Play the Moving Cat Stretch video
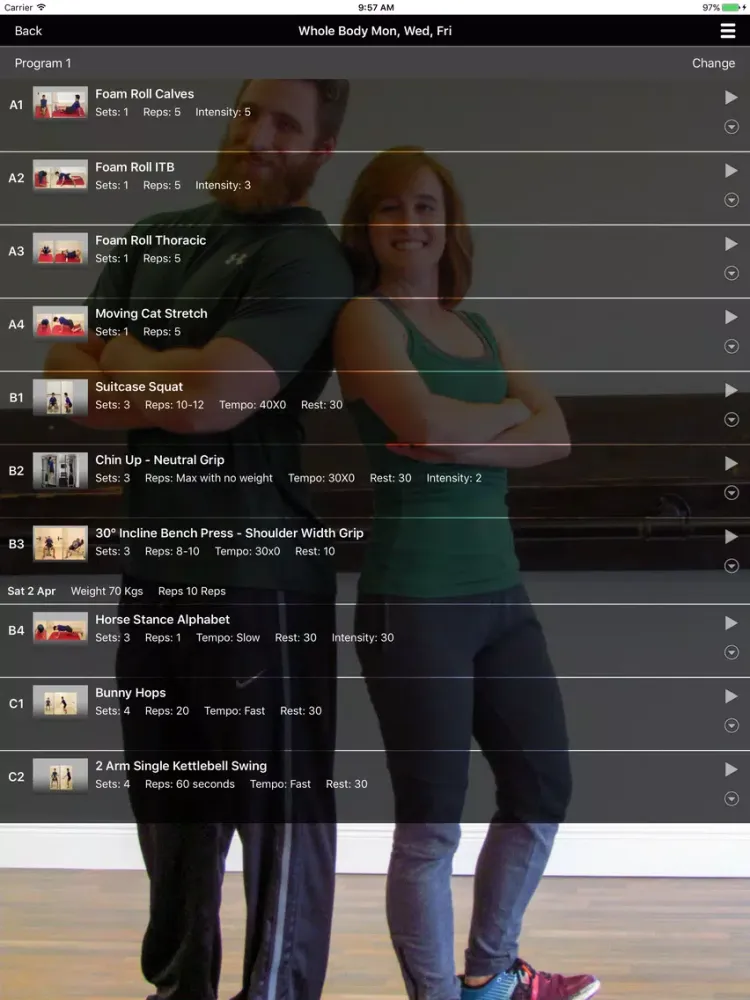This screenshot has height=1000, width=750. pyautogui.click(x=731, y=317)
